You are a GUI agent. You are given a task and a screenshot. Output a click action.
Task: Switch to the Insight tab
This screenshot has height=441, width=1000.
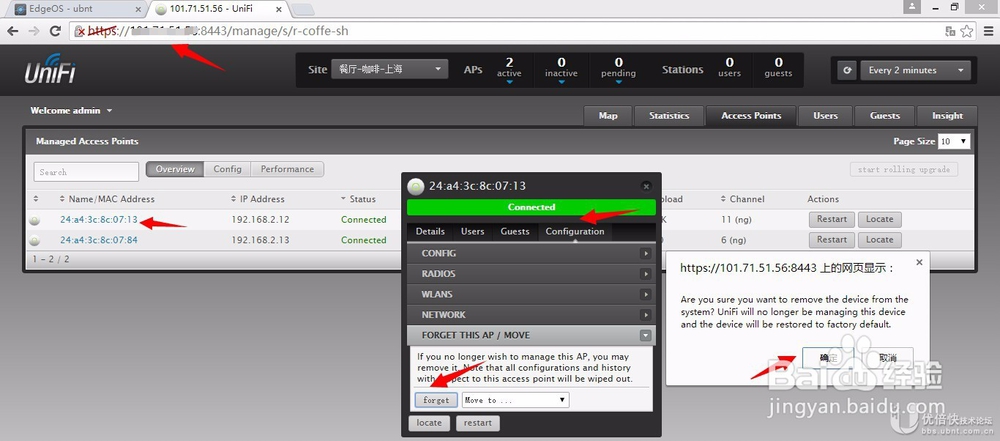[x=947, y=116]
